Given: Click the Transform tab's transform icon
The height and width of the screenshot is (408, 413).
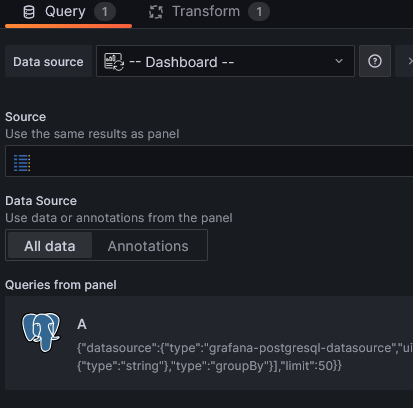Looking at the screenshot, I should point(156,12).
